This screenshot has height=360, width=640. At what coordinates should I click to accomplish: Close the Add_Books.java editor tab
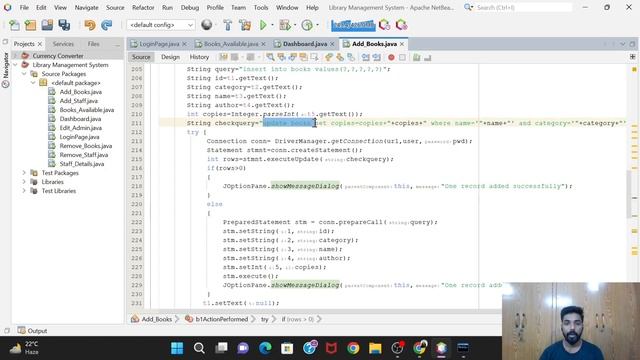coord(402,44)
